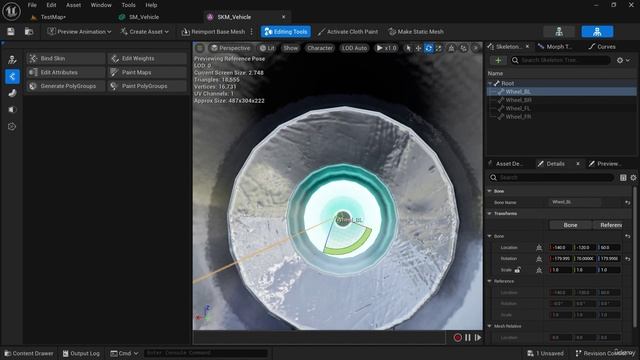Collapse the Root bone in the skeleton tree
Image resolution: width=640 pixels, height=360 pixels.
490,83
